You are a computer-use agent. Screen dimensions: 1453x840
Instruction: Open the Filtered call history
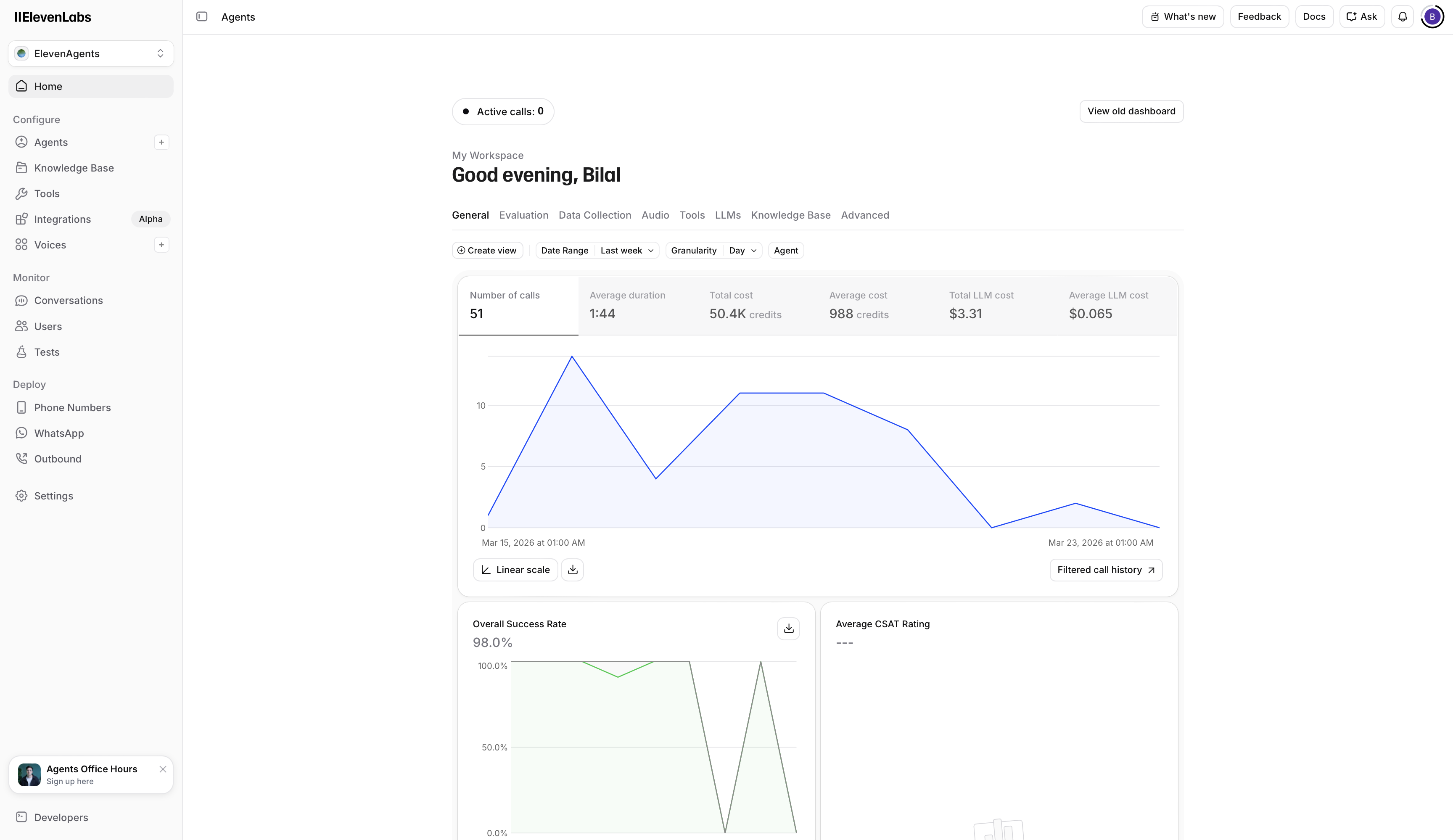pos(1105,570)
